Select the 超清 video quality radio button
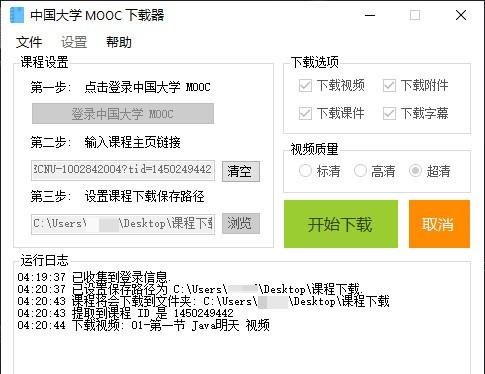485x374 pixels. pyautogui.click(x=415, y=171)
